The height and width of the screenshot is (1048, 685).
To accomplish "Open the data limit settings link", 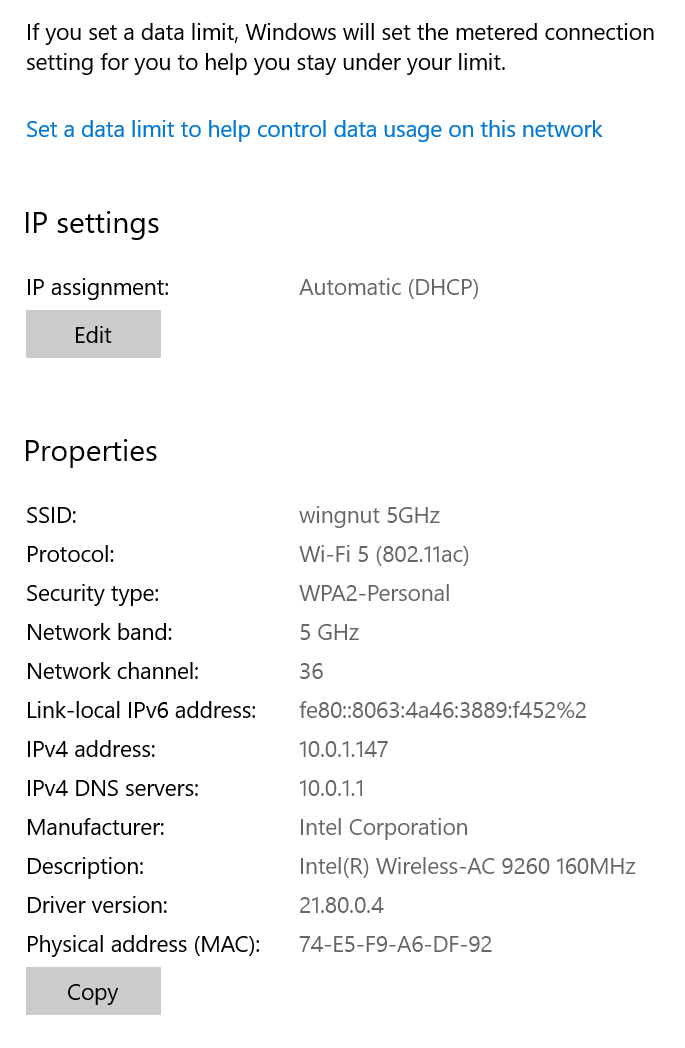I will tap(313, 130).
